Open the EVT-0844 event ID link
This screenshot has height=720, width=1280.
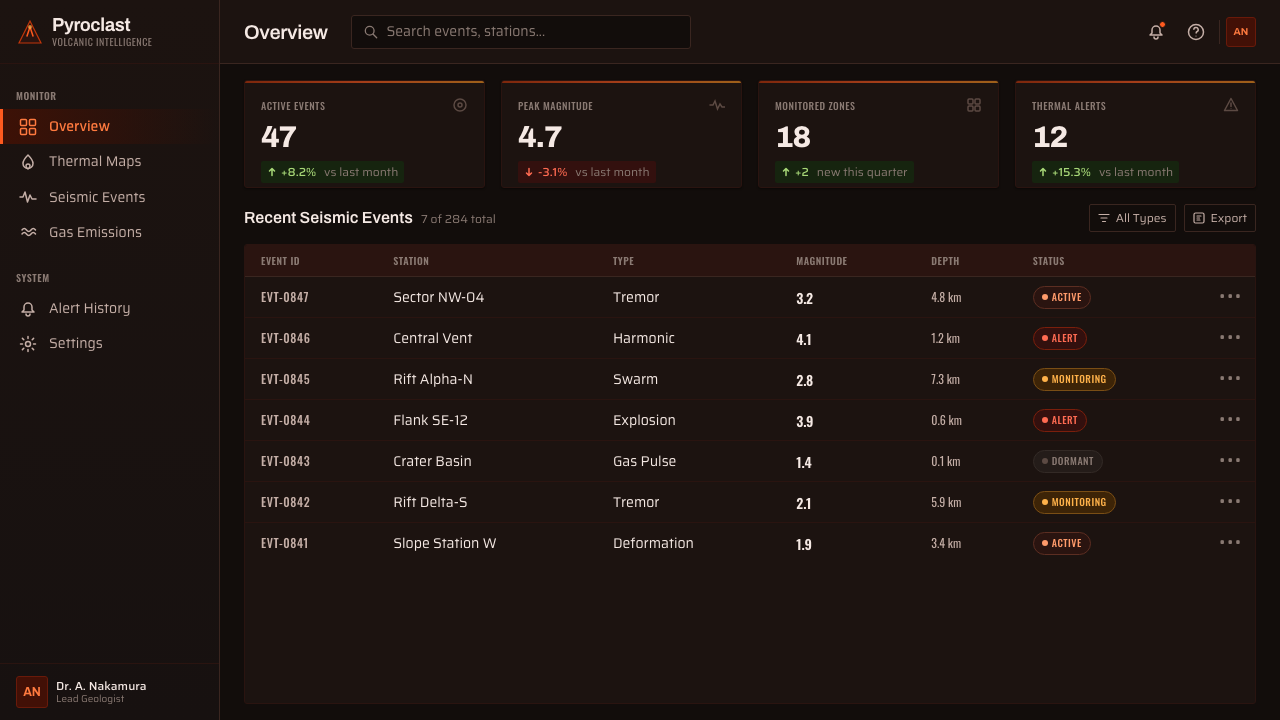(285, 421)
